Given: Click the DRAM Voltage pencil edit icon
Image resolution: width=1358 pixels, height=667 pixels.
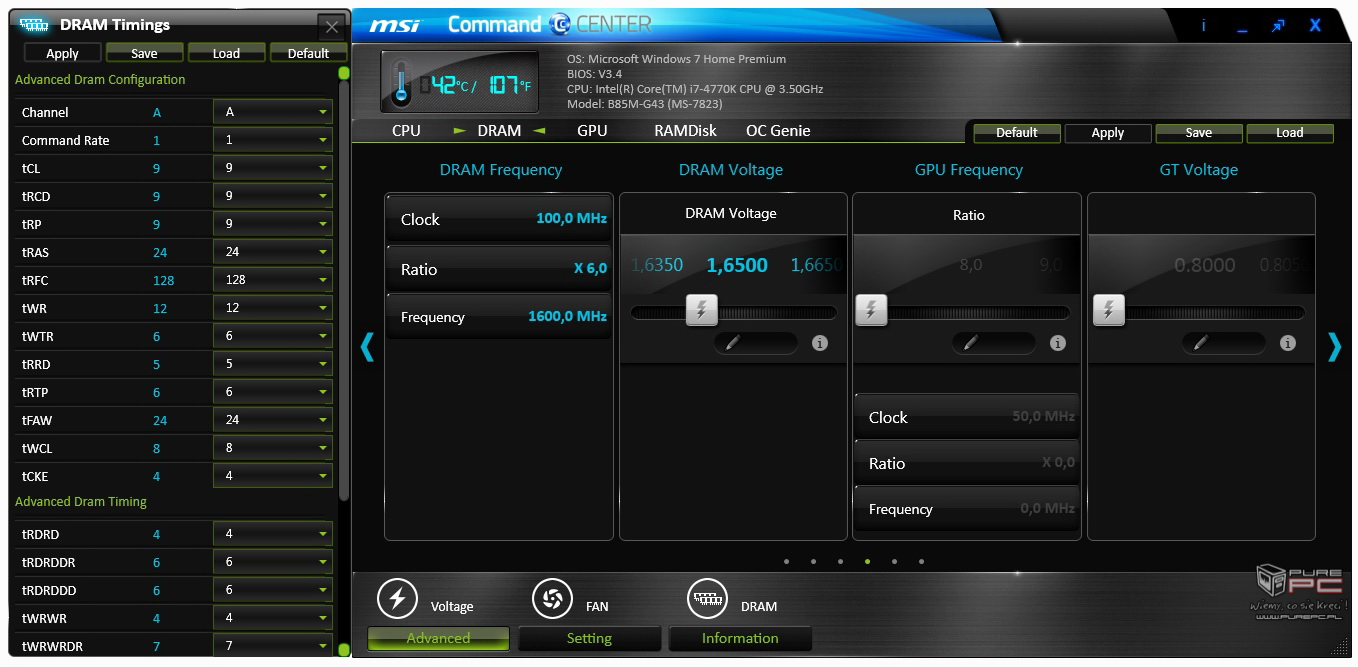Looking at the screenshot, I should tap(732, 343).
